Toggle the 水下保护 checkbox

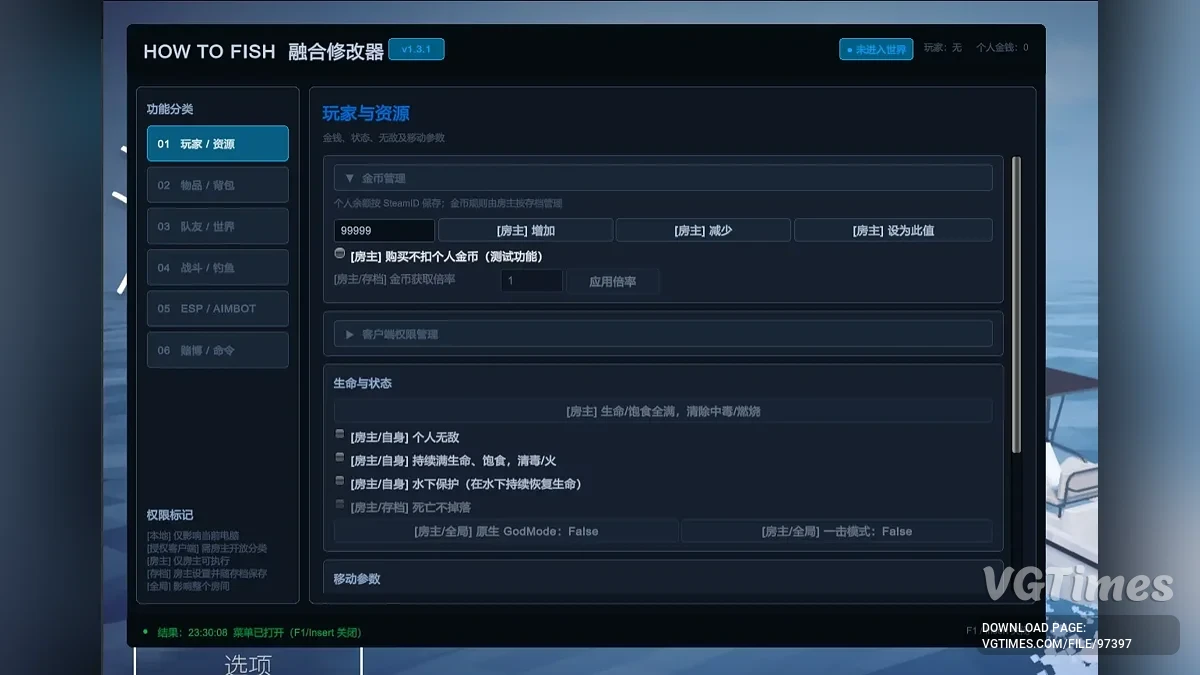pyautogui.click(x=340, y=481)
